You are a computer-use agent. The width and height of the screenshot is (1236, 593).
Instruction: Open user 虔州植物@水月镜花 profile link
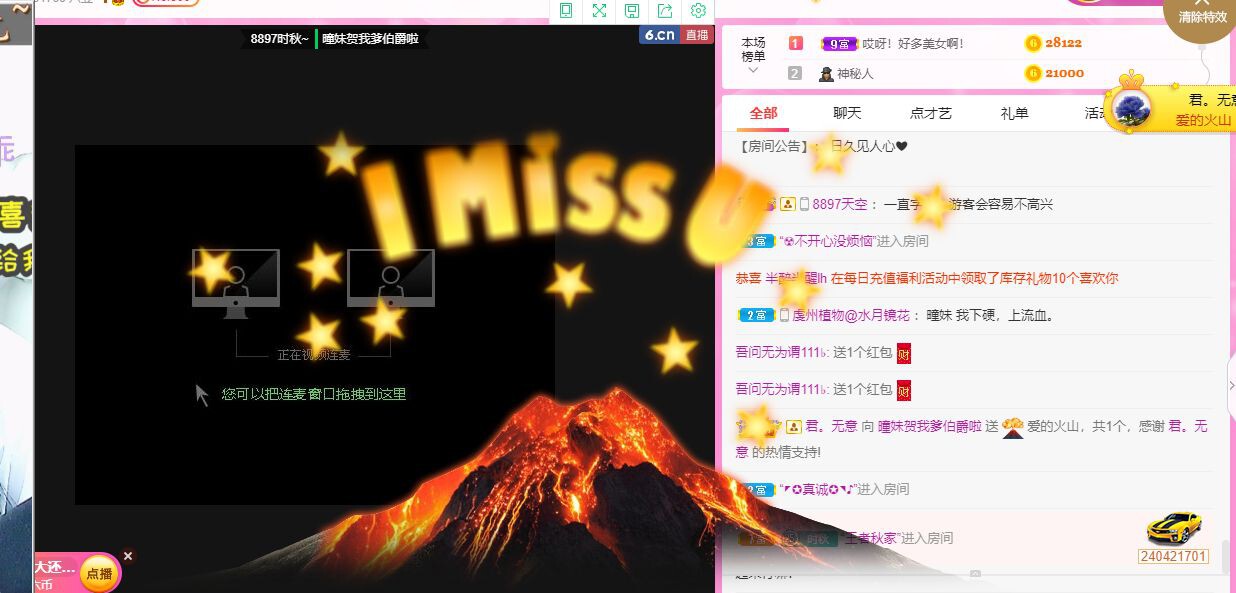pos(851,315)
